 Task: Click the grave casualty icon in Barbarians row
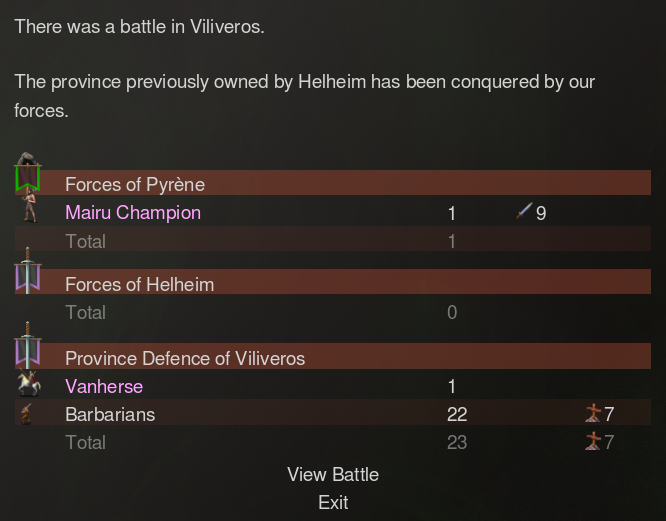pos(593,413)
